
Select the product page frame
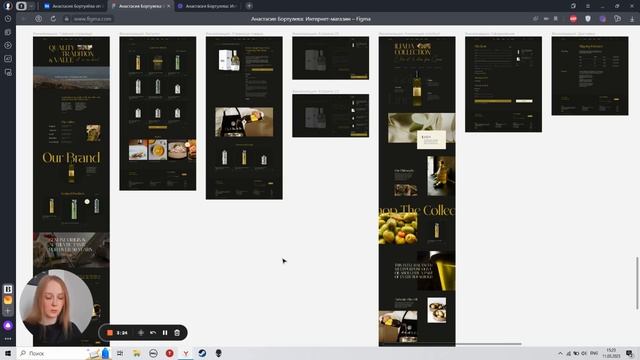[x=244, y=118]
